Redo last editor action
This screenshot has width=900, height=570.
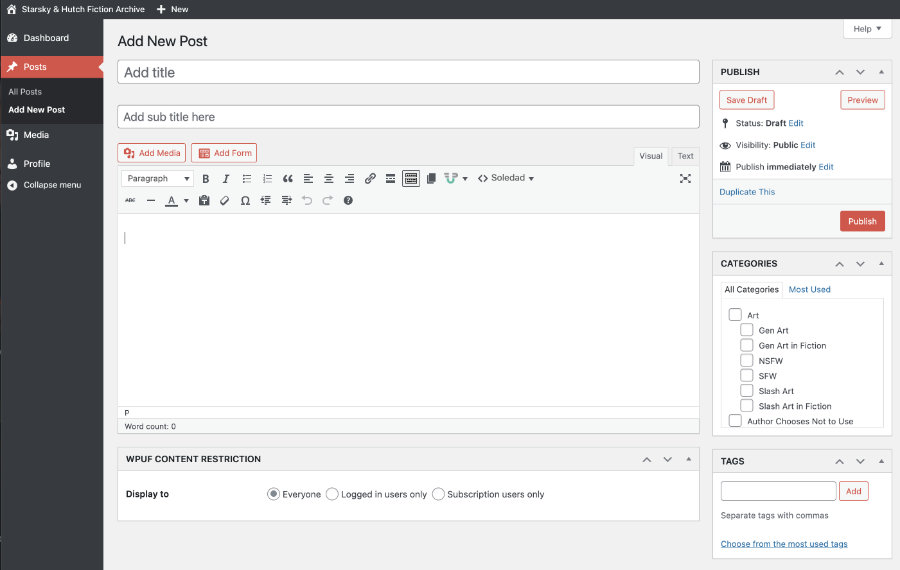coord(328,200)
